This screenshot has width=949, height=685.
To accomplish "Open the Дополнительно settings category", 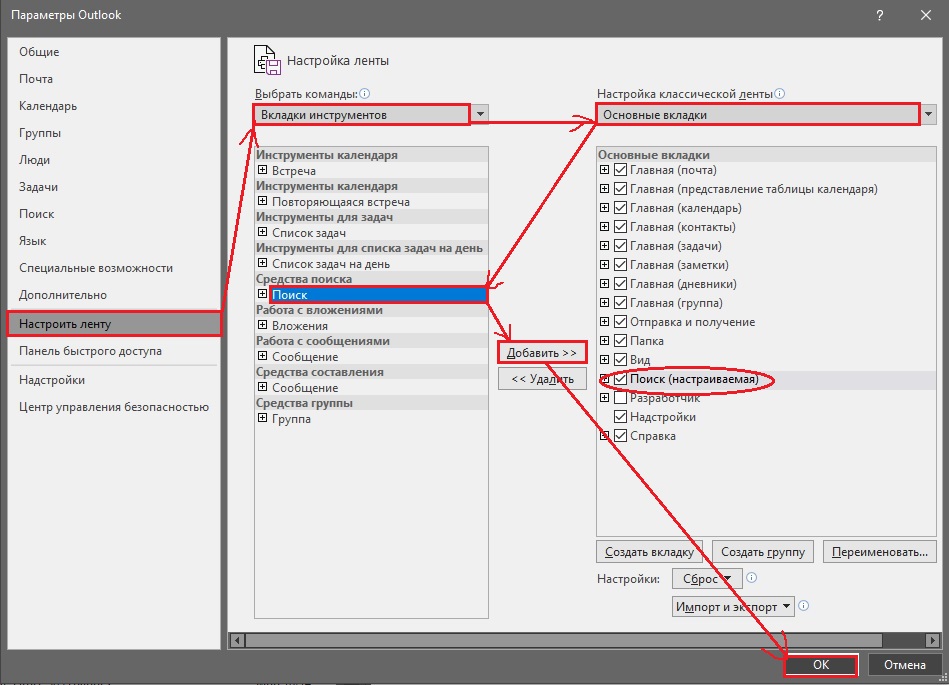I will 114,295.
